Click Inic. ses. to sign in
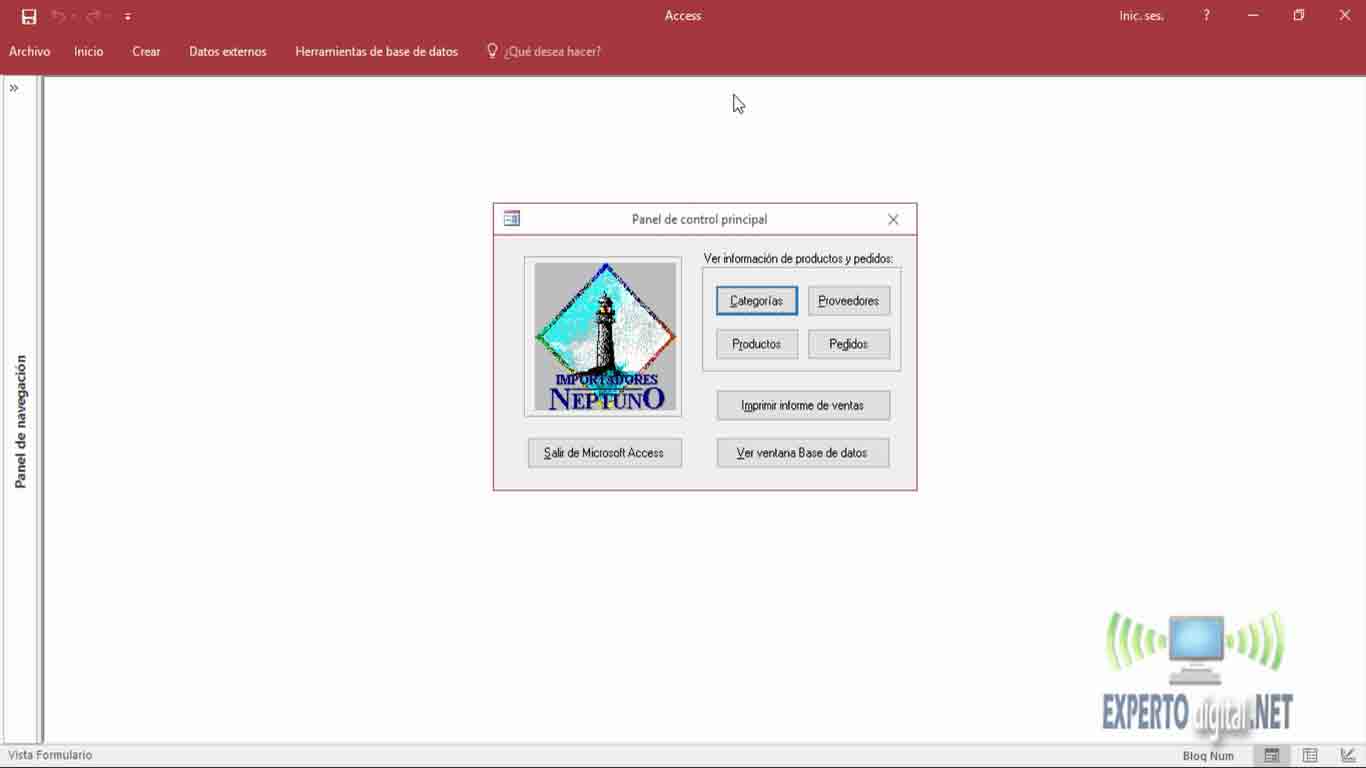The height and width of the screenshot is (768, 1366). click(1141, 16)
